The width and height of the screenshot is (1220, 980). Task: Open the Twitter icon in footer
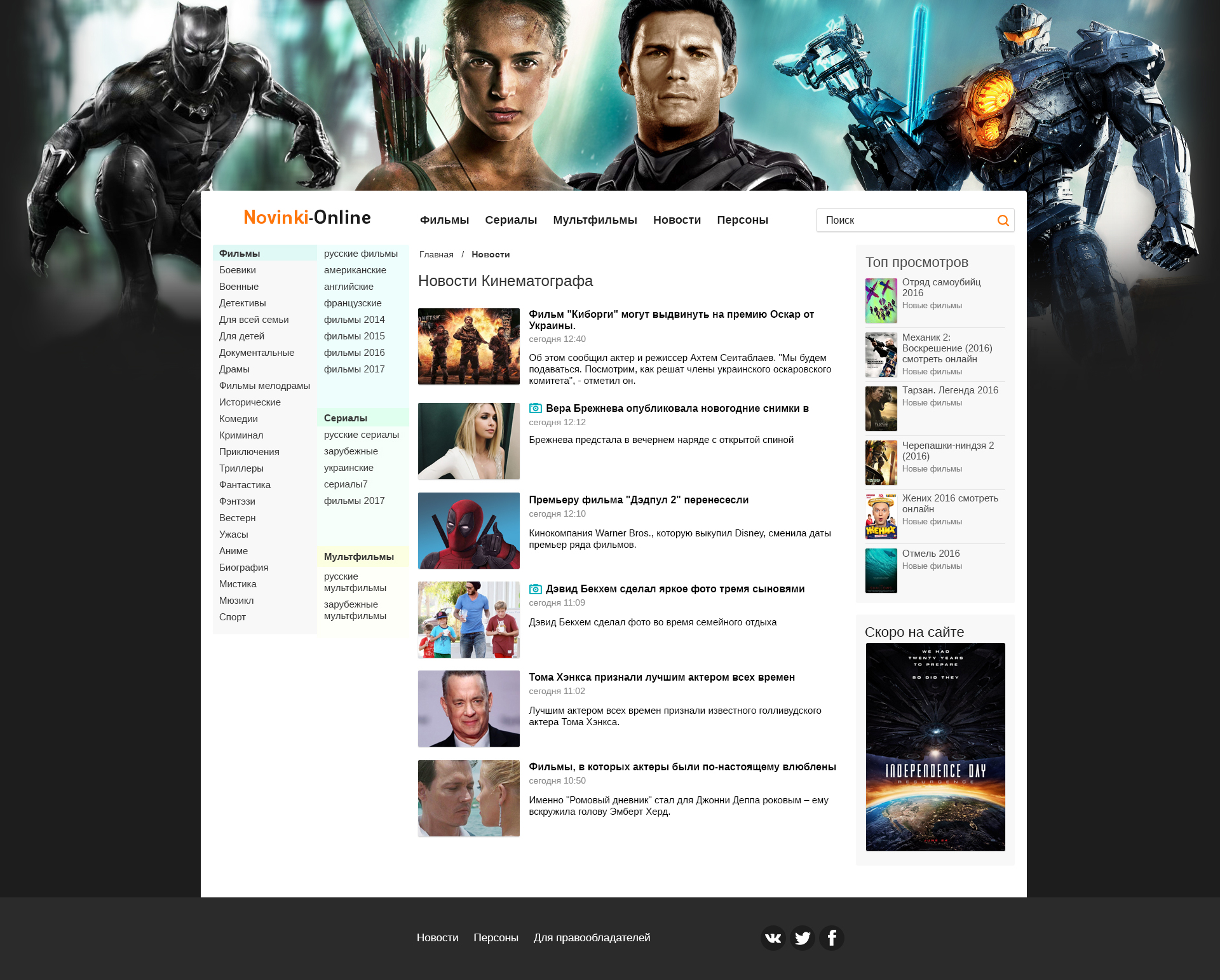(x=802, y=938)
